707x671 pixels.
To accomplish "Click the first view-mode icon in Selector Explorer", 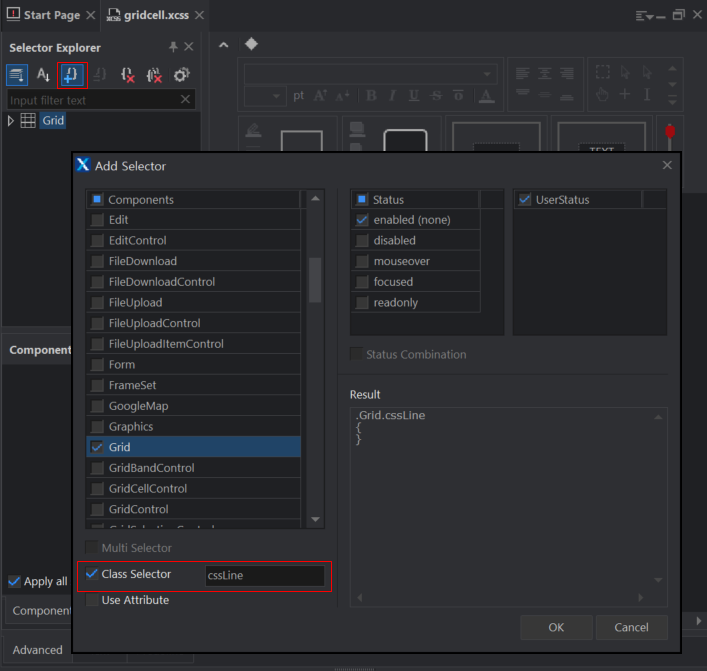I will tap(17, 74).
